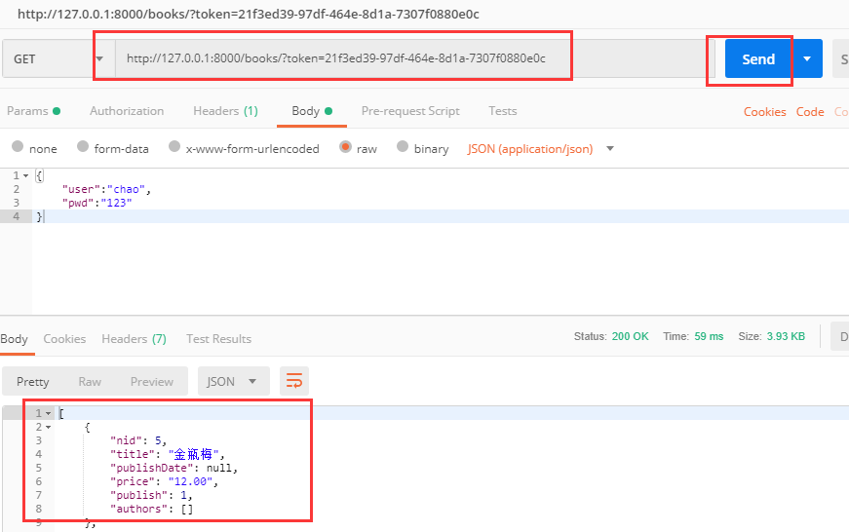Open the Headers (1) request tab
The image size is (849, 532).
(x=225, y=111)
